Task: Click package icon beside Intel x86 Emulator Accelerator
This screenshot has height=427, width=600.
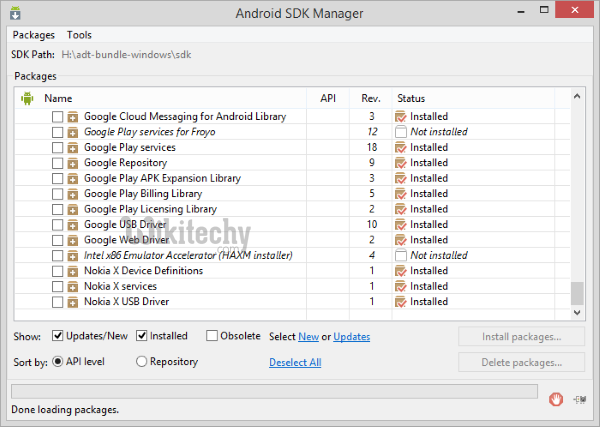Action: [x=73, y=256]
